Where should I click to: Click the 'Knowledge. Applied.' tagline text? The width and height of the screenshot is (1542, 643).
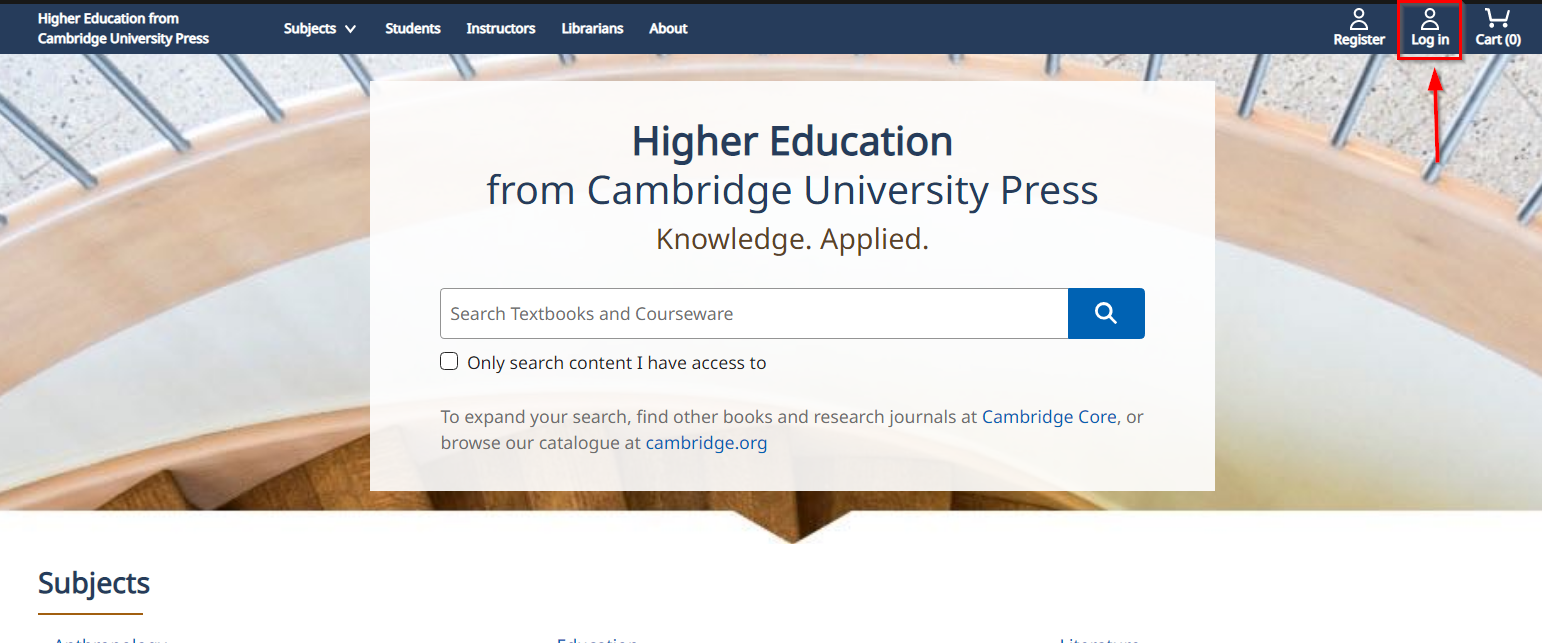792,240
